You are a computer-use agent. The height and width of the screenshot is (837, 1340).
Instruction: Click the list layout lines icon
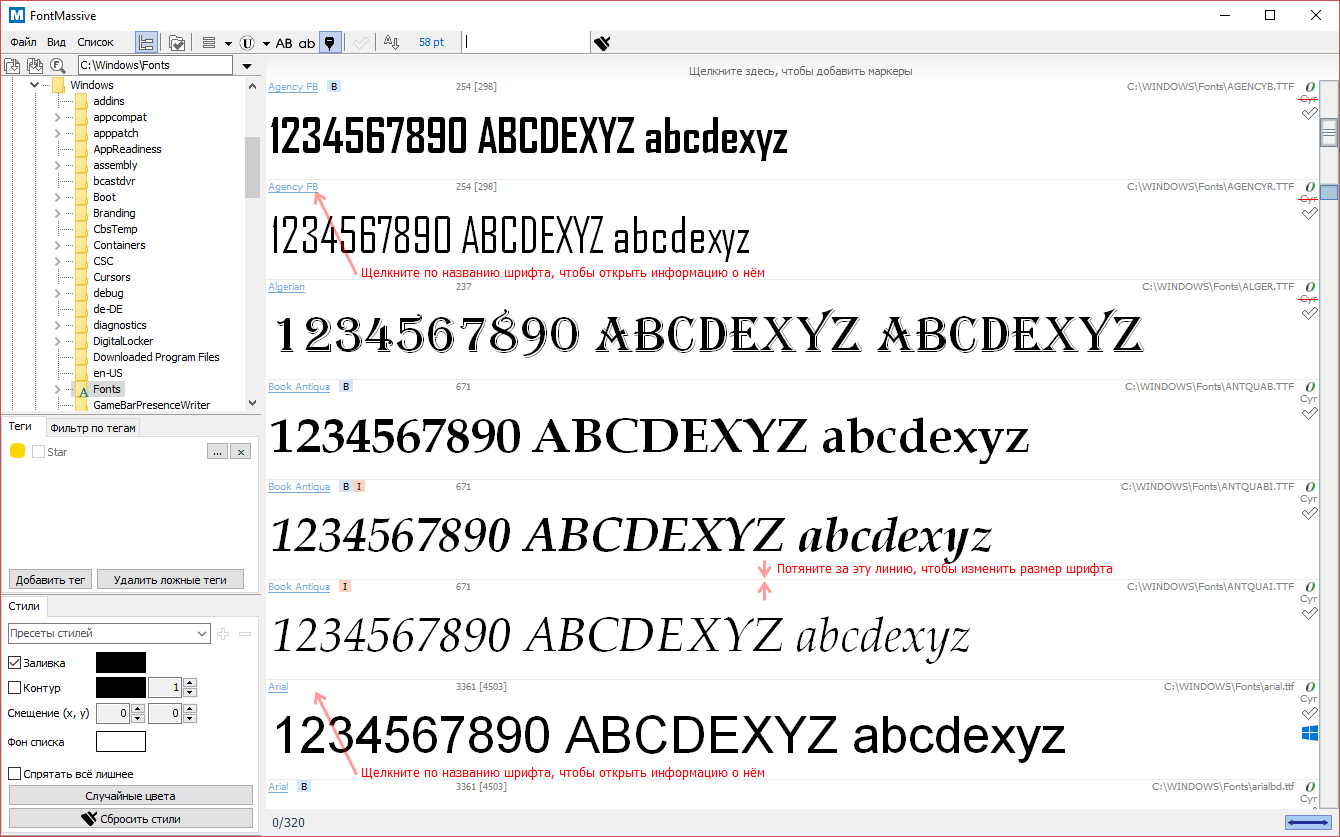pos(209,43)
